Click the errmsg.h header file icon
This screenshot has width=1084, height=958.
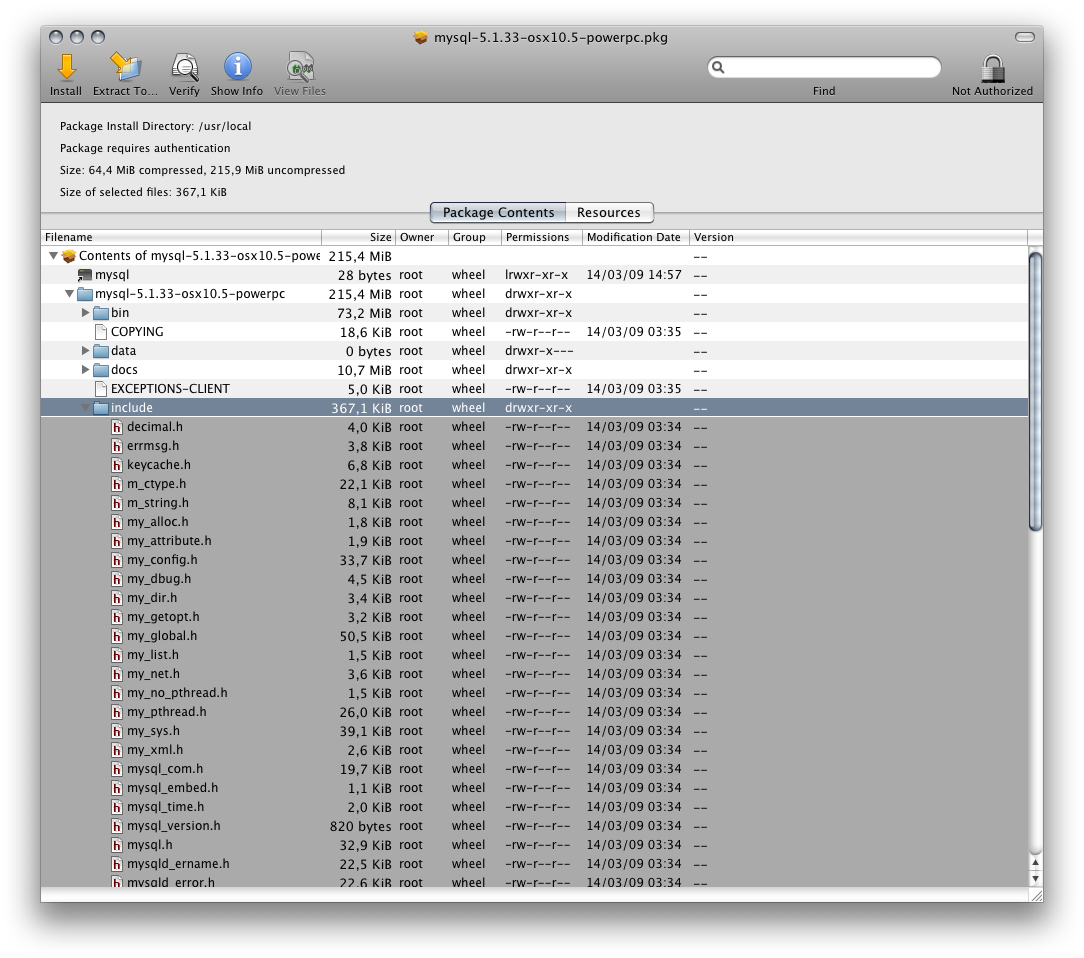[117, 446]
